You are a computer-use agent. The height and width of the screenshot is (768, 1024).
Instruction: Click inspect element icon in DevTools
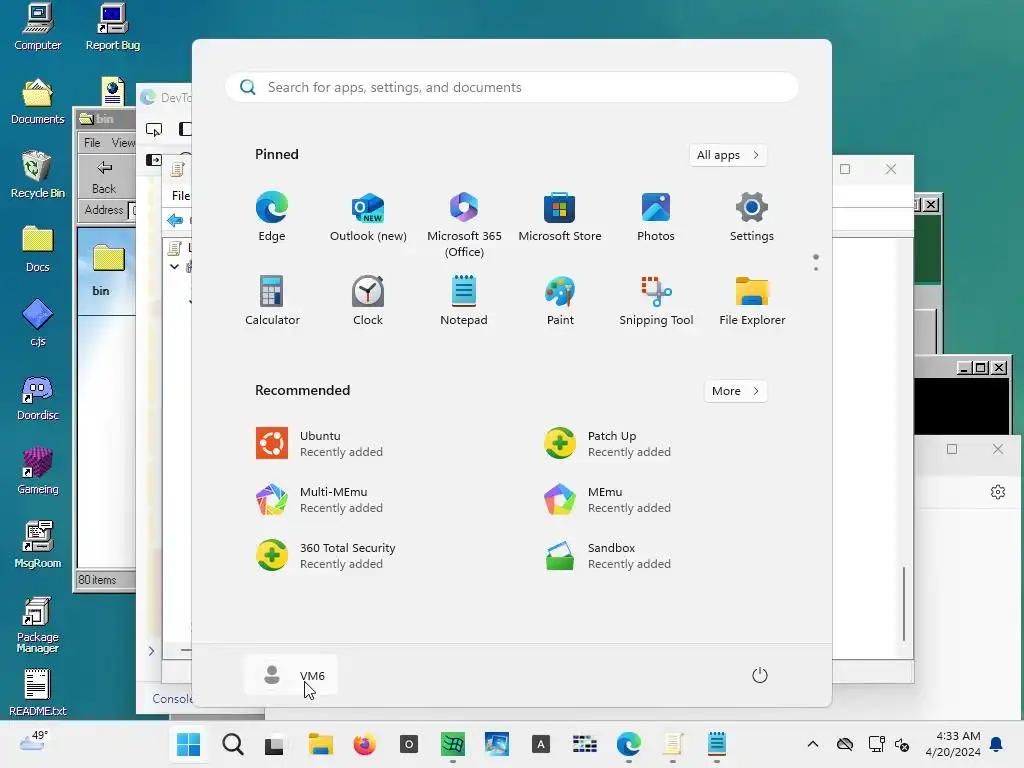pyautogui.click(x=153, y=129)
